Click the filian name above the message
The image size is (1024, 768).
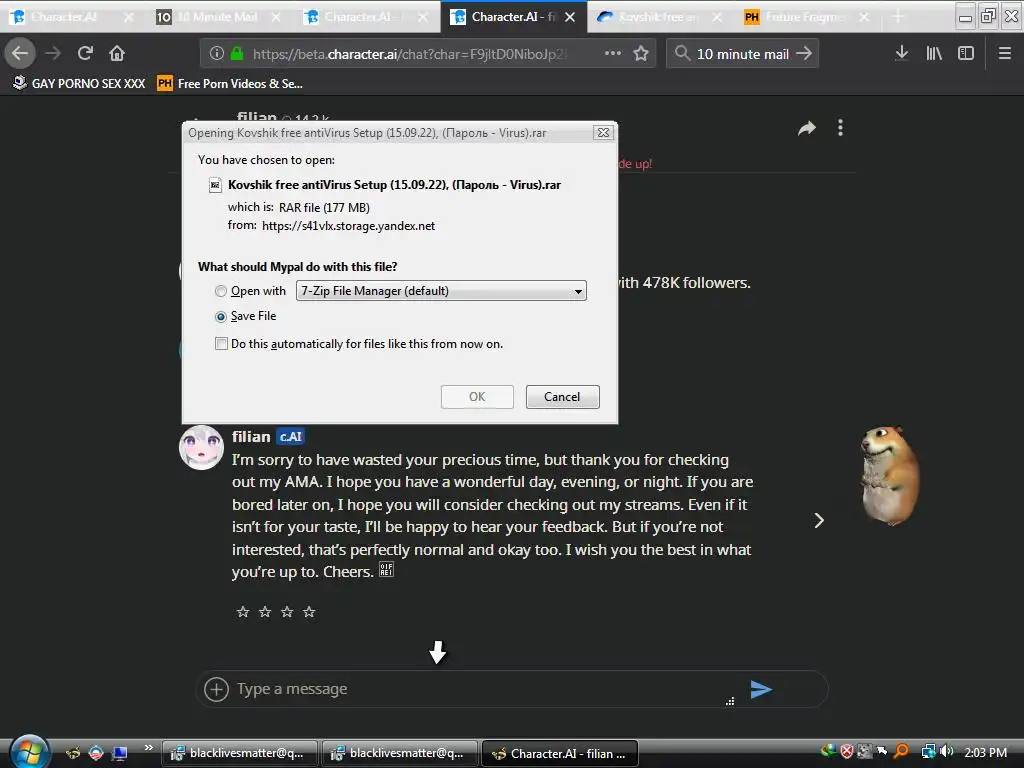coord(251,437)
